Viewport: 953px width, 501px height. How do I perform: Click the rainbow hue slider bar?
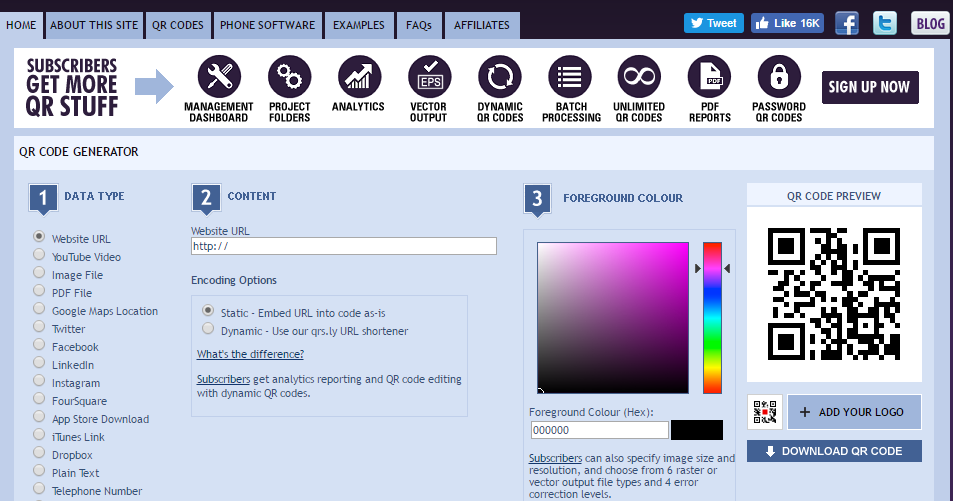(x=712, y=318)
